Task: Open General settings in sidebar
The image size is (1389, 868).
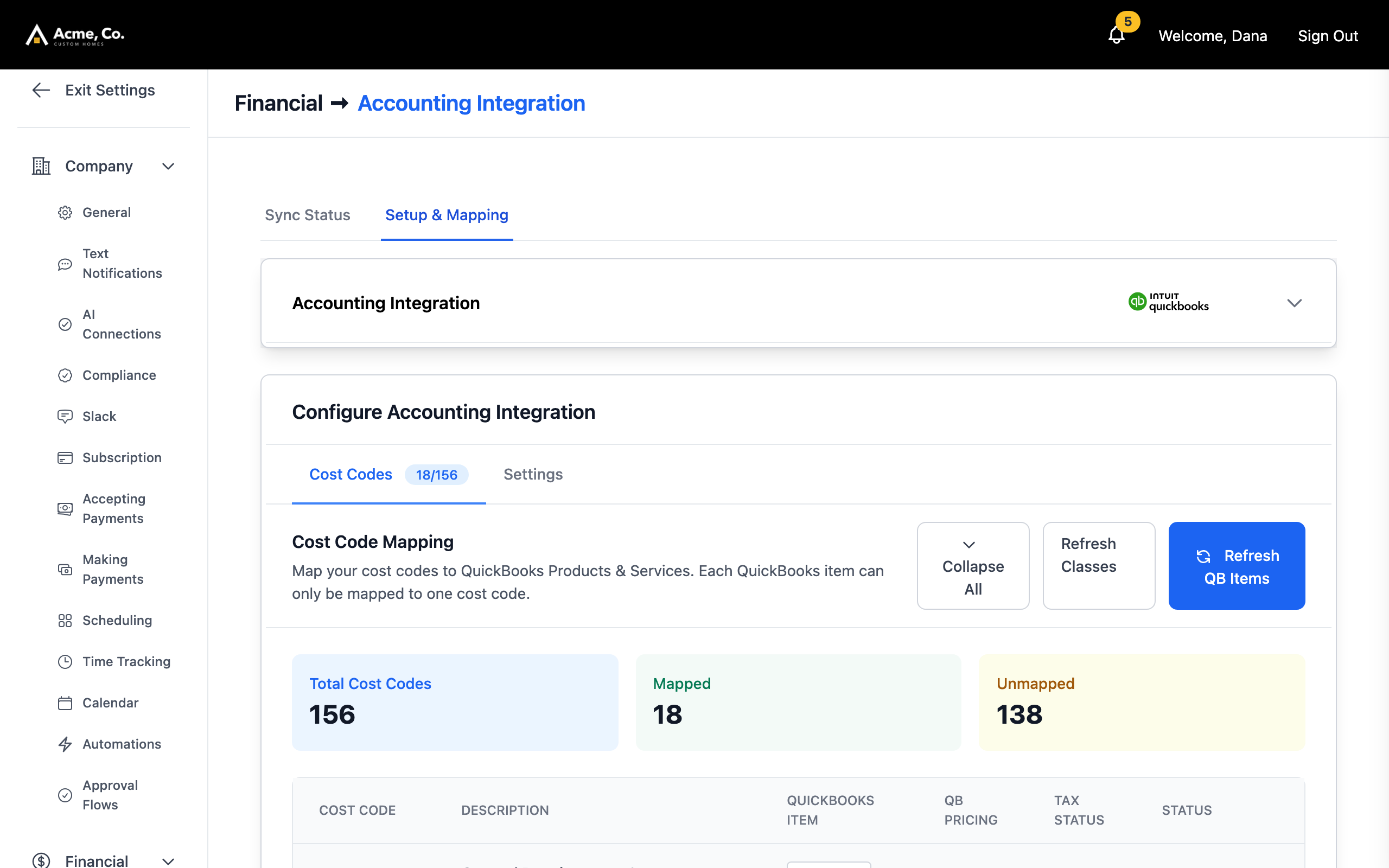Action: pos(106,213)
